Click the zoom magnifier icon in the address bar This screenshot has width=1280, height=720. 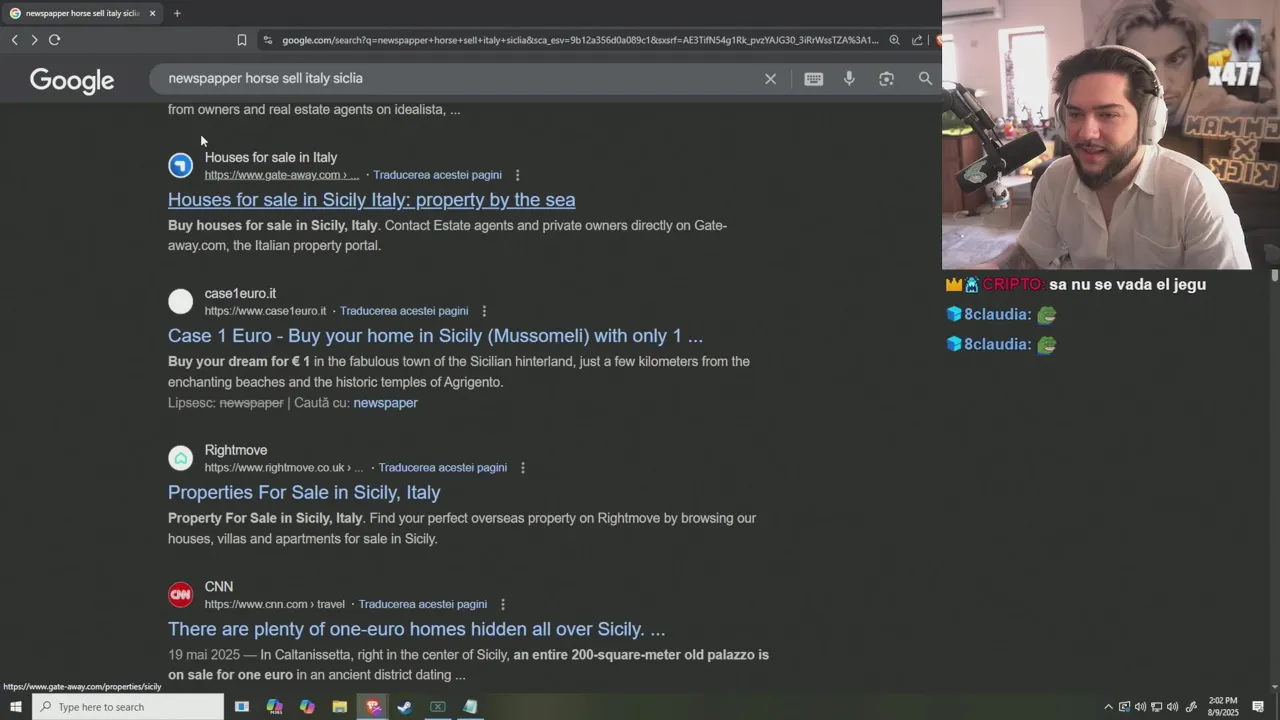click(894, 40)
